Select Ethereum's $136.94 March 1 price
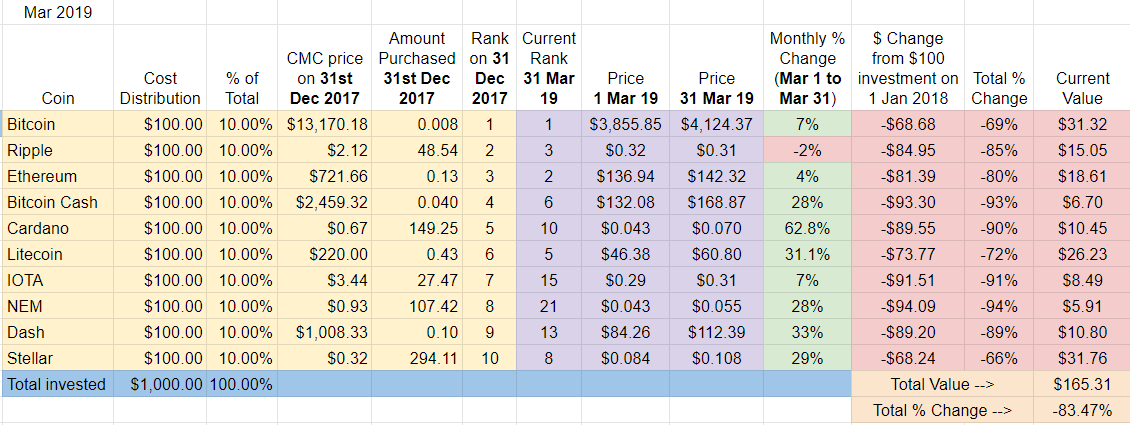Image resolution: width=1130 pixels, height=425 pixels. (625, 176)
